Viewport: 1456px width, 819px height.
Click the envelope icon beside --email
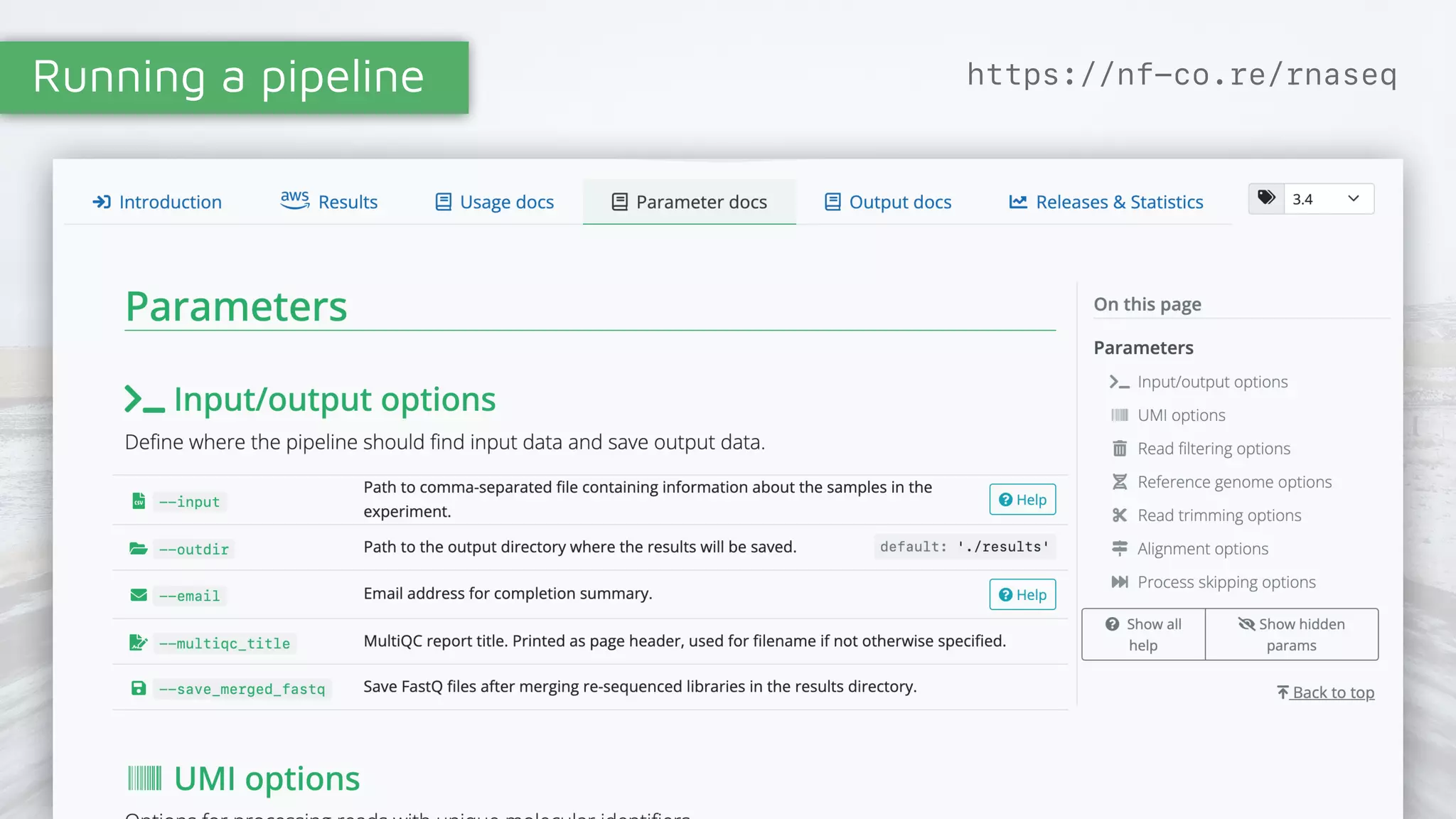[x=139, y=595]
